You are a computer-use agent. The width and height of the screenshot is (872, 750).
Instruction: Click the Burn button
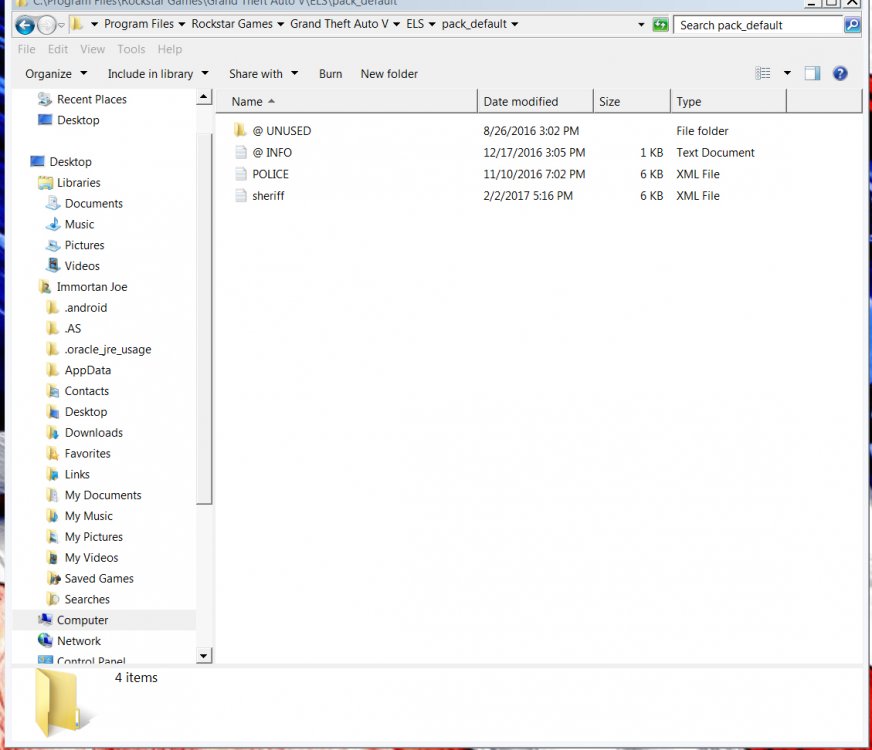click(x=330, y=74)
